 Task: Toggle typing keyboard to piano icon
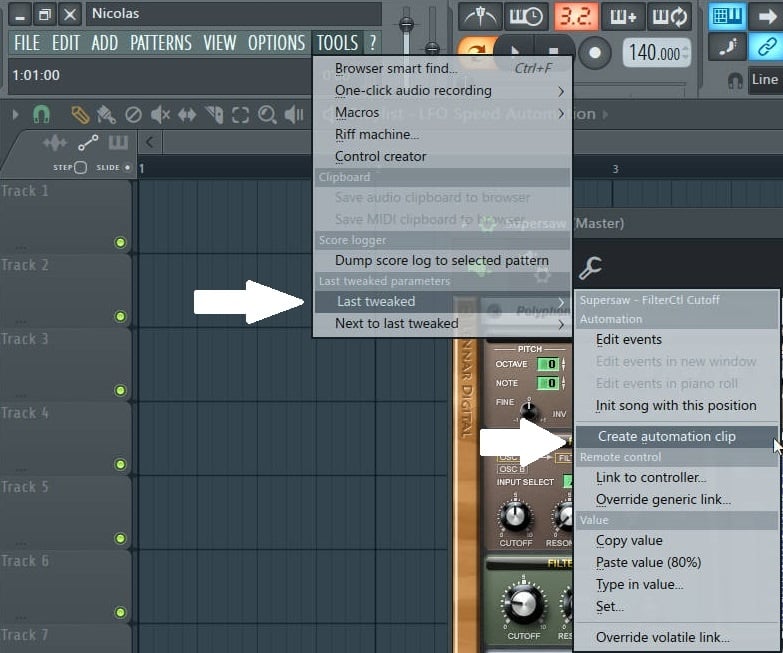727,16
